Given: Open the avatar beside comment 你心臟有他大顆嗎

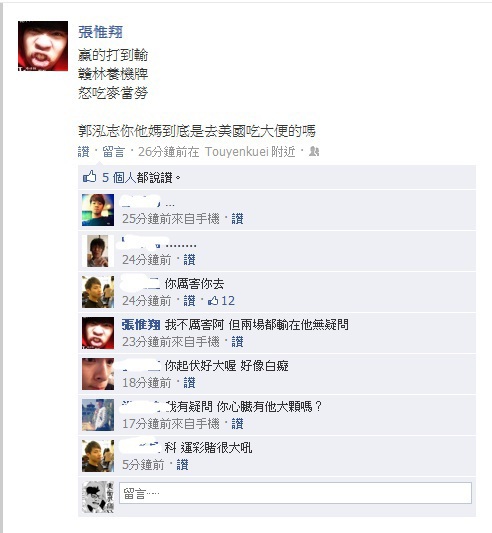Looking at the screenshot, I should [x=98, y=415].
